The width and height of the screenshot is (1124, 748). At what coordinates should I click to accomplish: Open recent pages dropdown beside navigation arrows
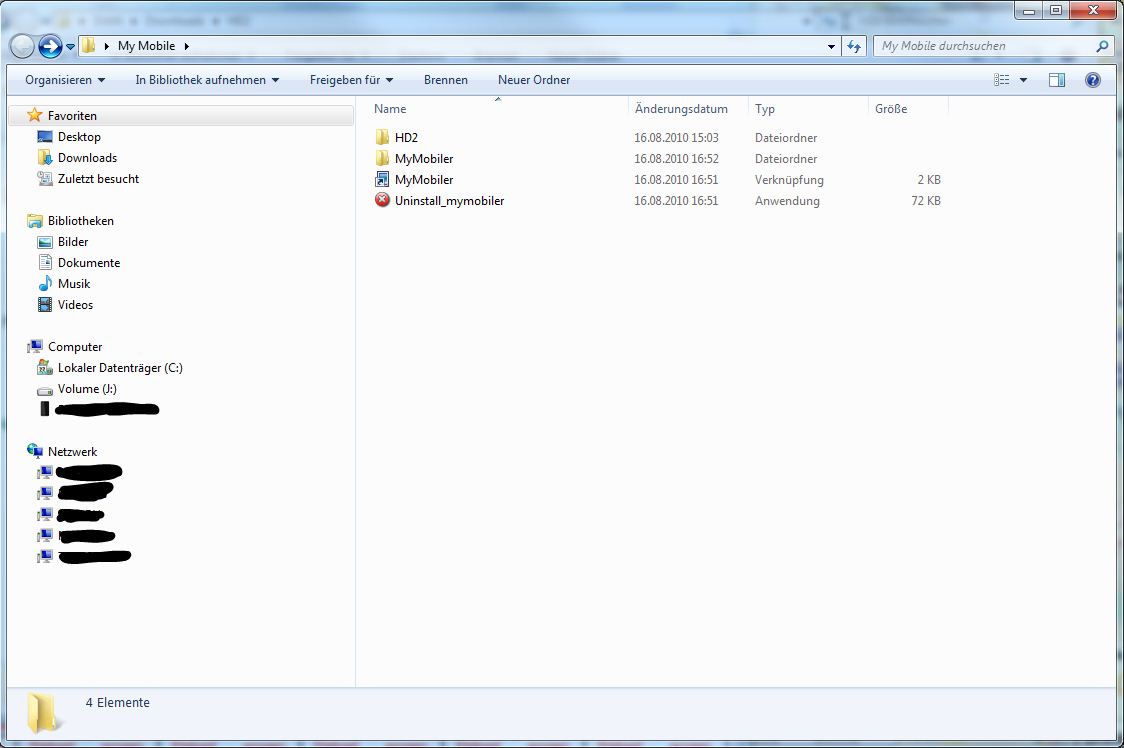pos(70,47)
